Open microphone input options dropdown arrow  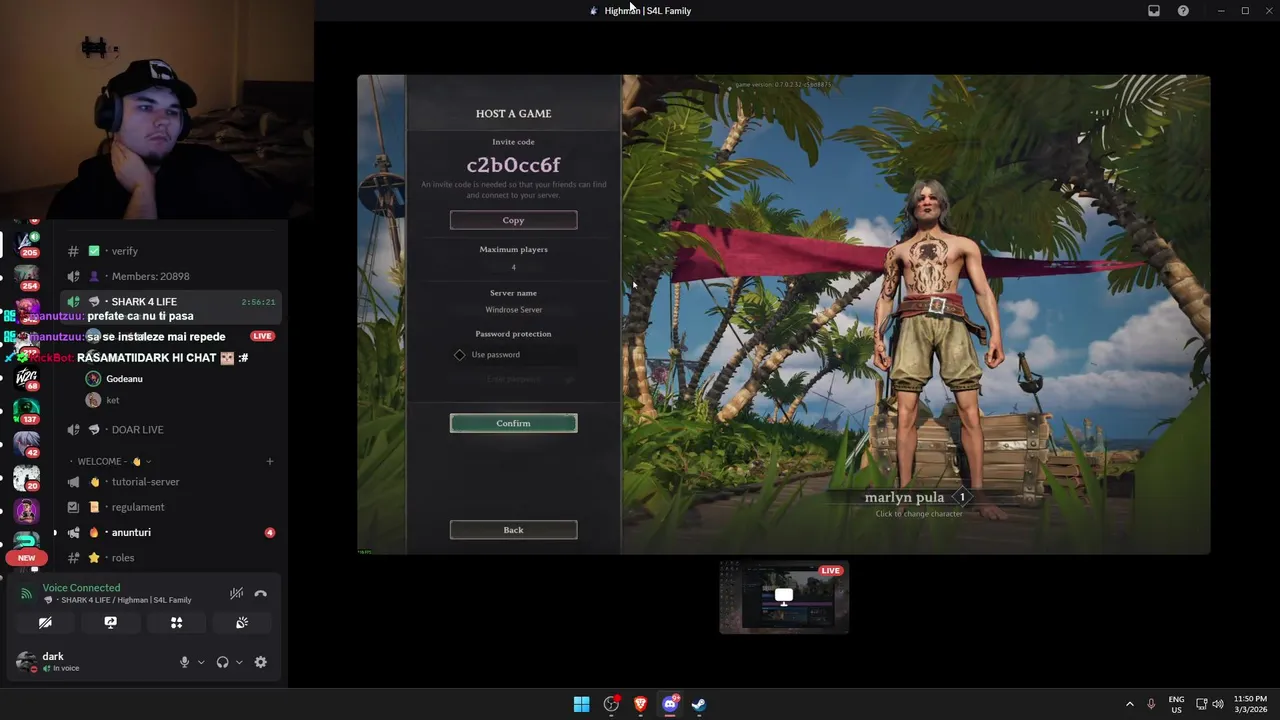(201, 662)
